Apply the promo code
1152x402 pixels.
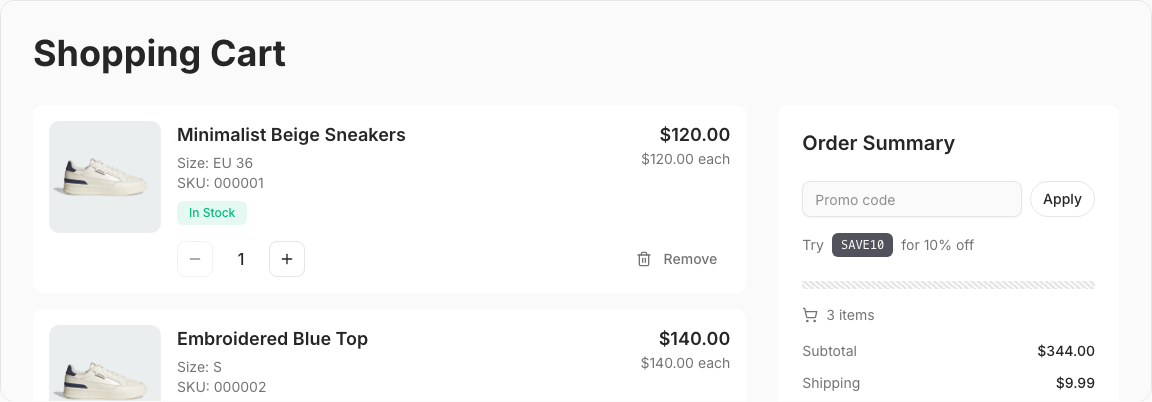pyautogui.click(x=1062, y=199)
